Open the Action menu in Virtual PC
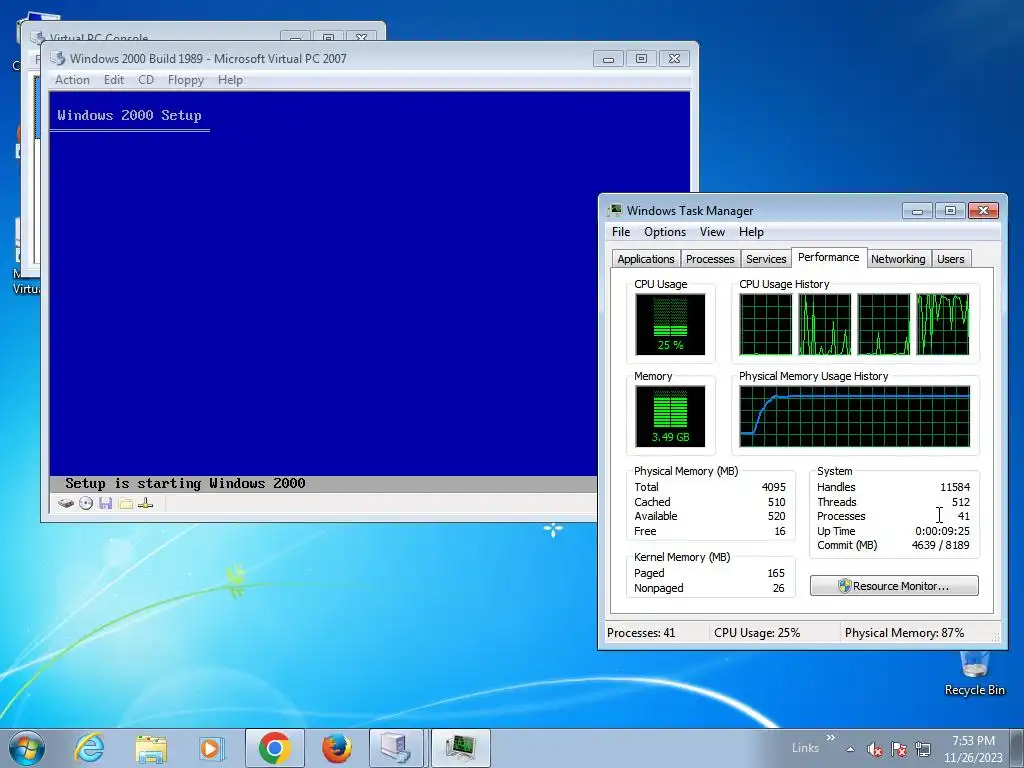The width and height of the screenshot is (1024, 768). click(72, 80)
